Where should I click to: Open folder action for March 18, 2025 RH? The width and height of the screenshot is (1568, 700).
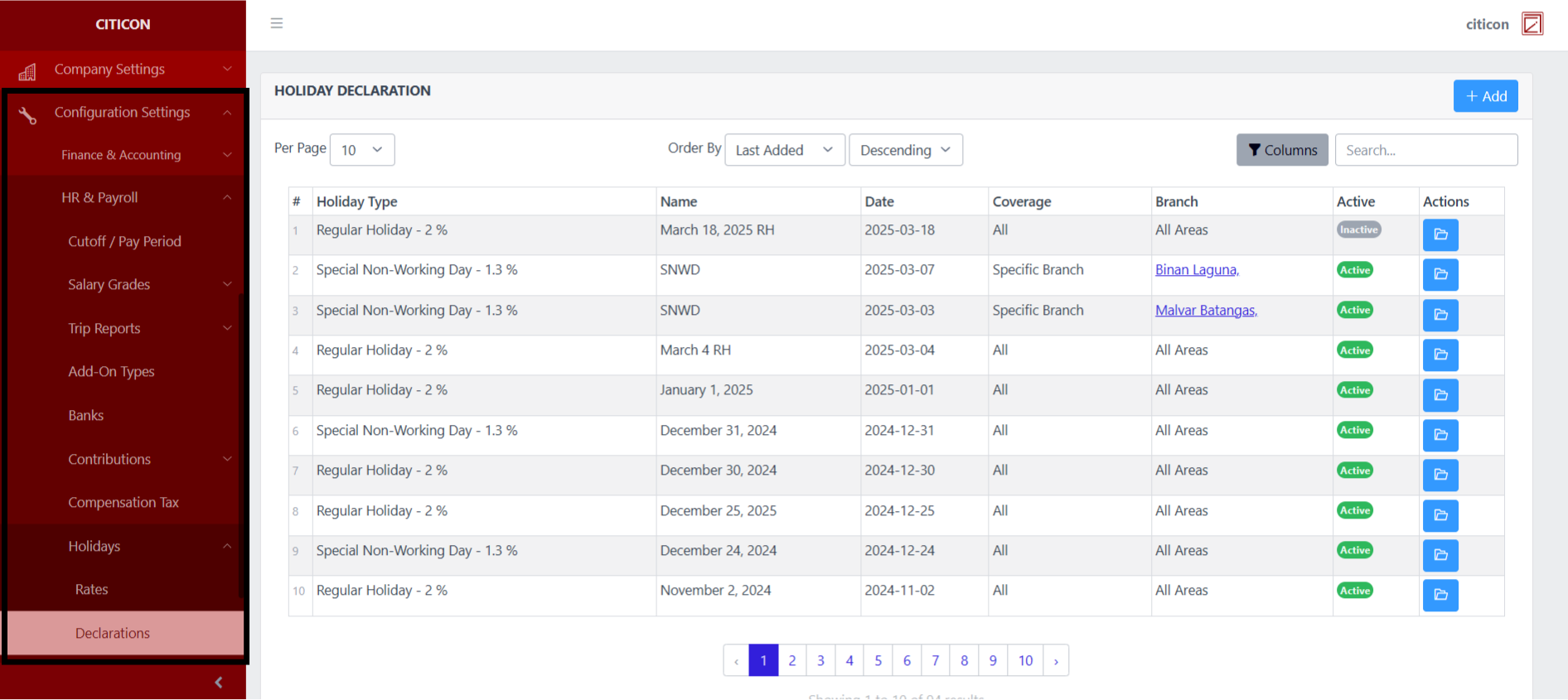pos(1440,234)
